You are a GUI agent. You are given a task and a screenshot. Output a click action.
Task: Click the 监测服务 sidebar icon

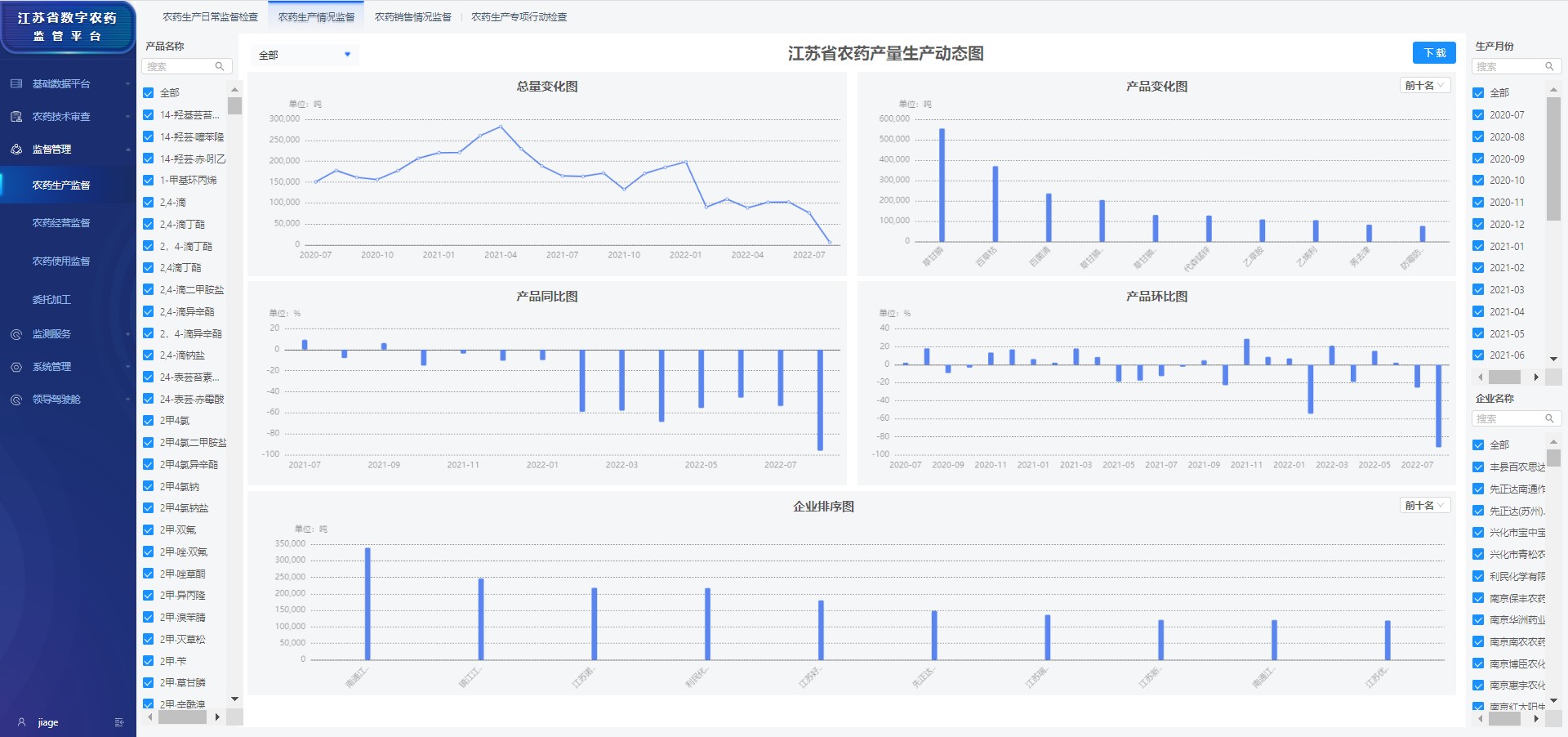[16, 334]
